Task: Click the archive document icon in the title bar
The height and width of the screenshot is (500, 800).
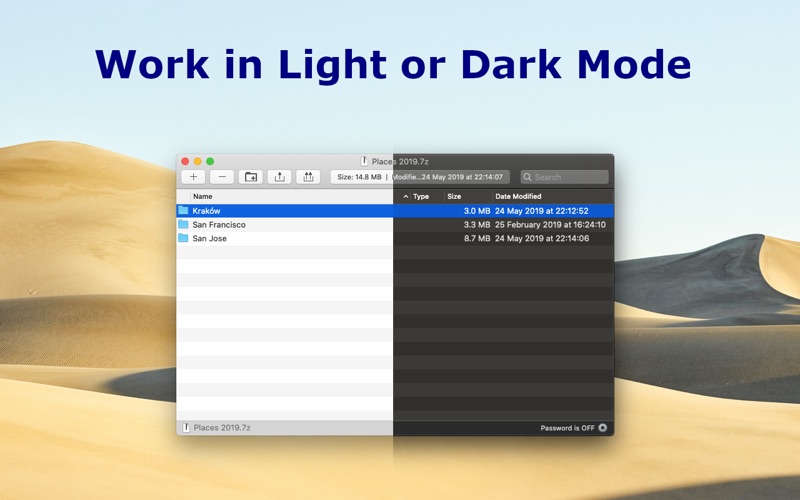Action: (364, 161)
